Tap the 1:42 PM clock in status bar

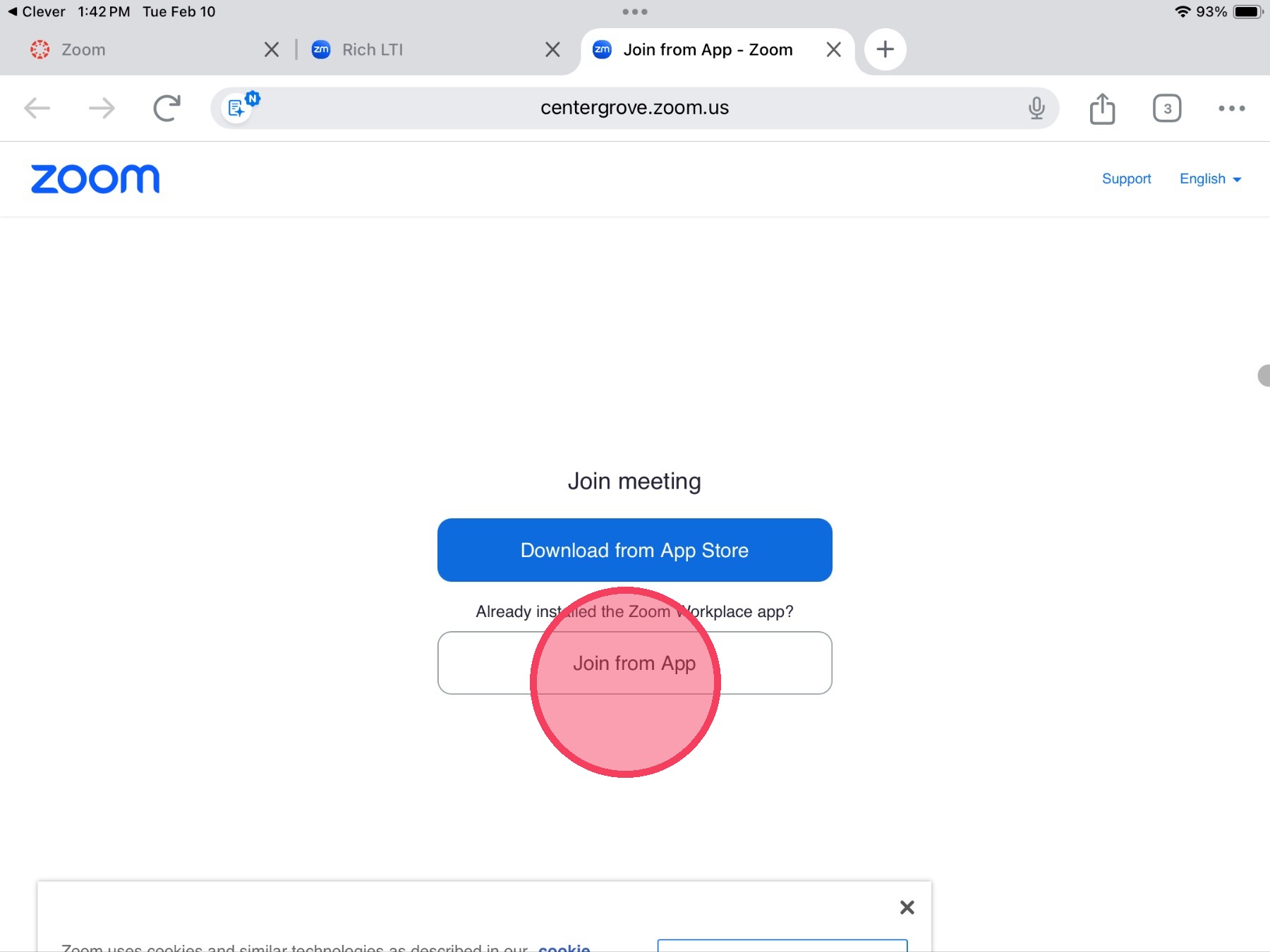[x=104, y=12]
